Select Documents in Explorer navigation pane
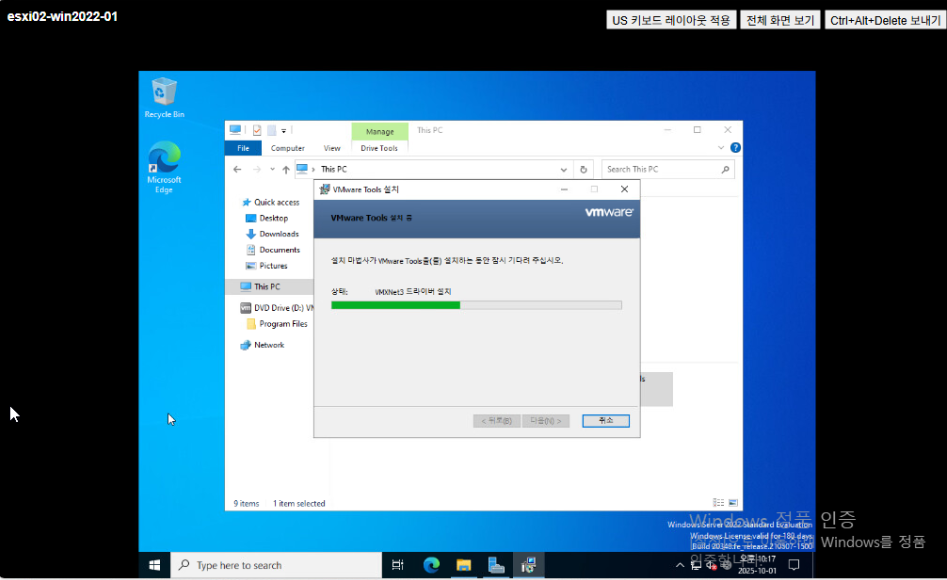 click(x=273, y=250)
